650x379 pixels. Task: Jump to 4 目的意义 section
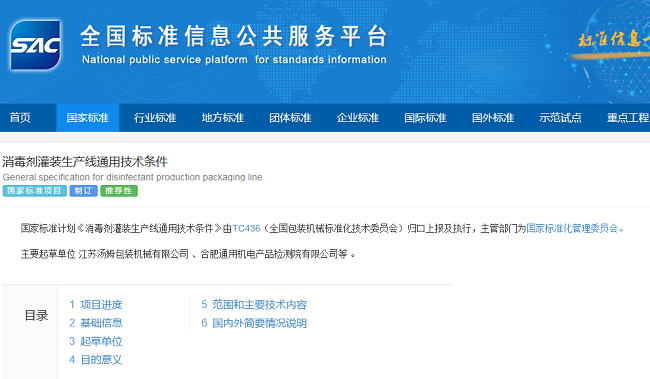96,360
